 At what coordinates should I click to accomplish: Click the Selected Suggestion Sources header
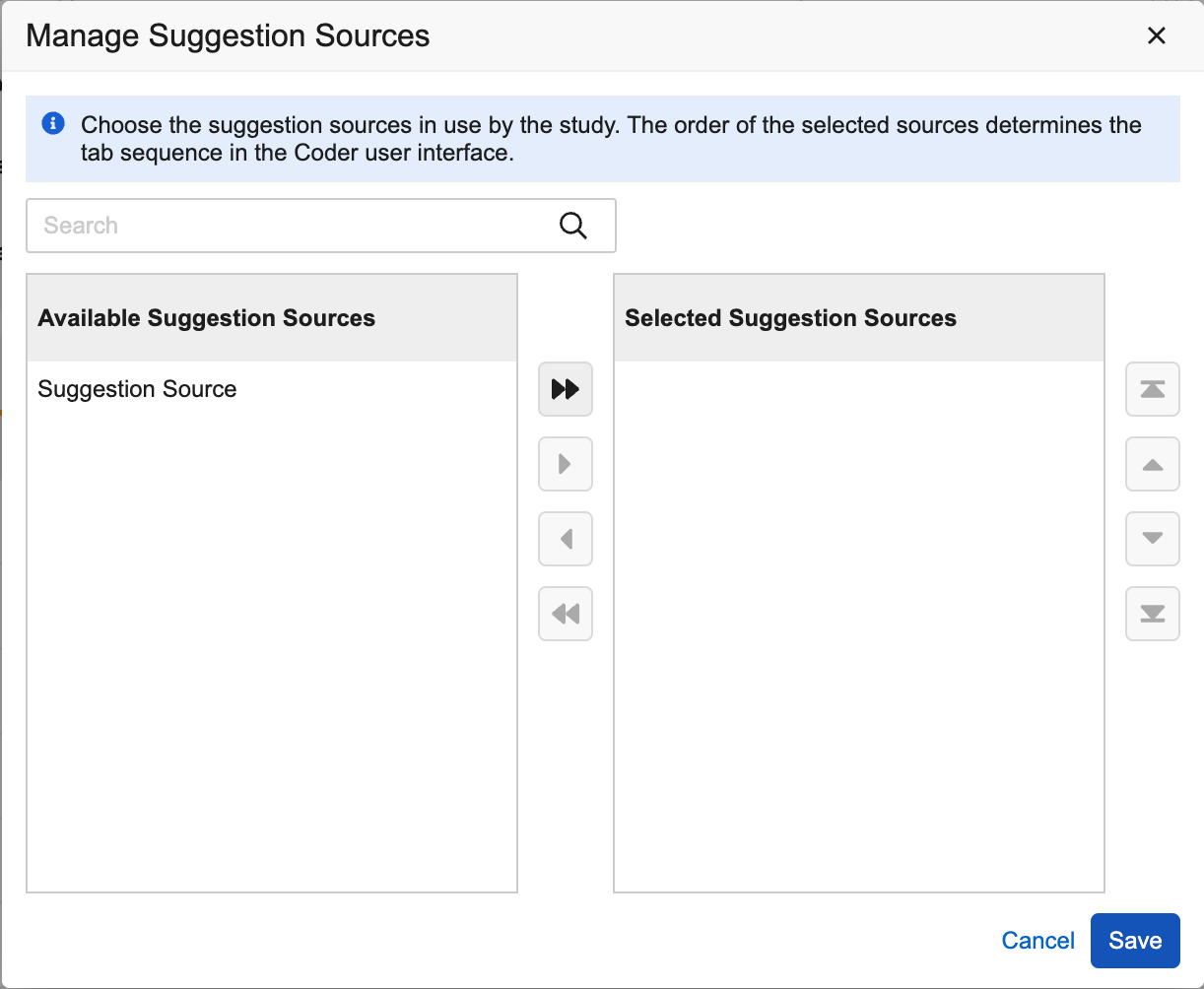(790, 318)
